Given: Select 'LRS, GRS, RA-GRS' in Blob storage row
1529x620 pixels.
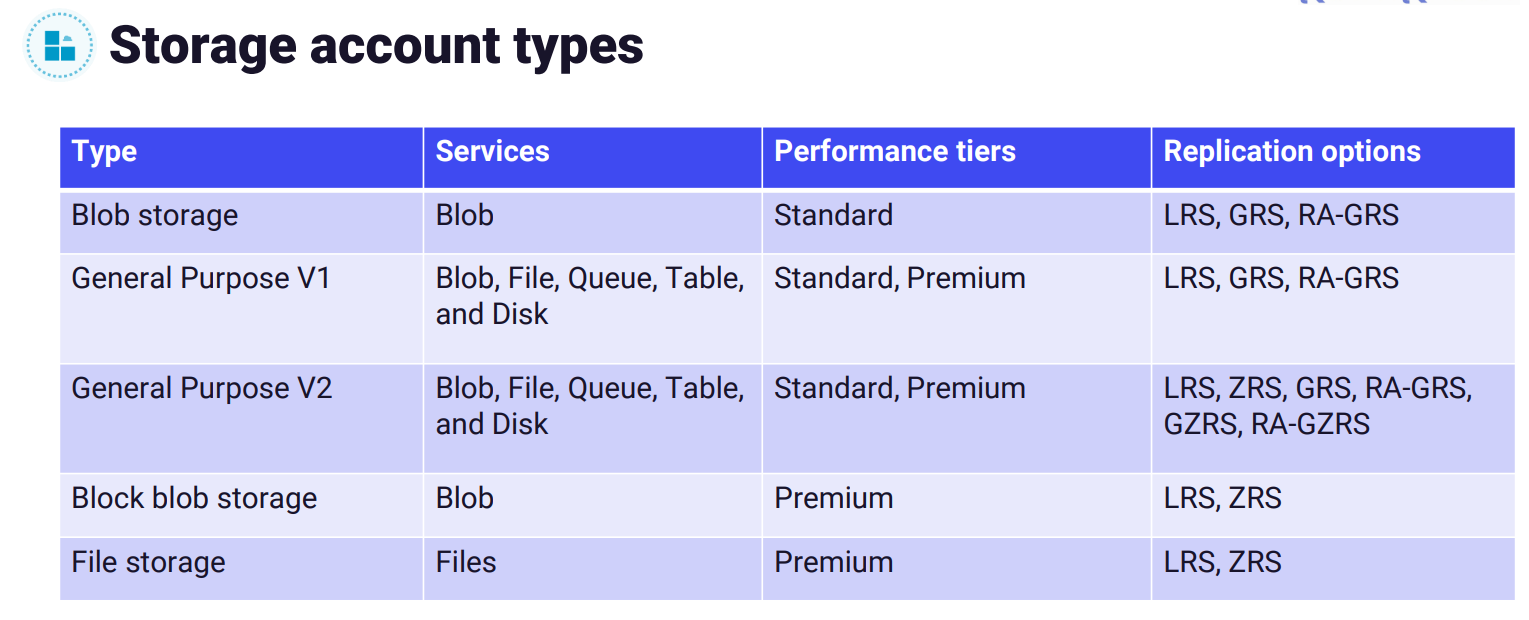Looking at the screenshot, I should [1281, 216].
